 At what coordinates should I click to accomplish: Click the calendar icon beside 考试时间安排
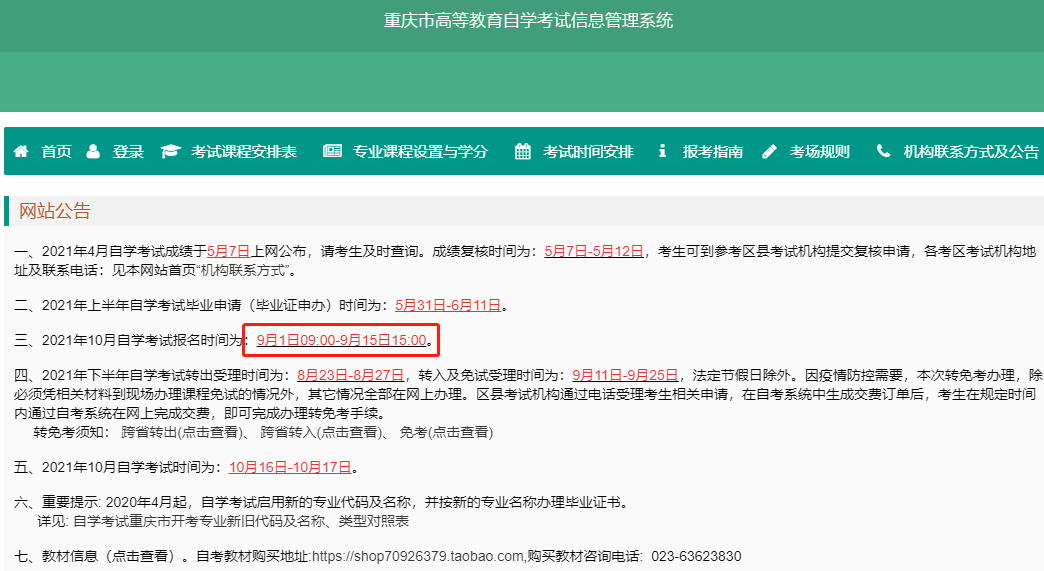tap(523, 151)
